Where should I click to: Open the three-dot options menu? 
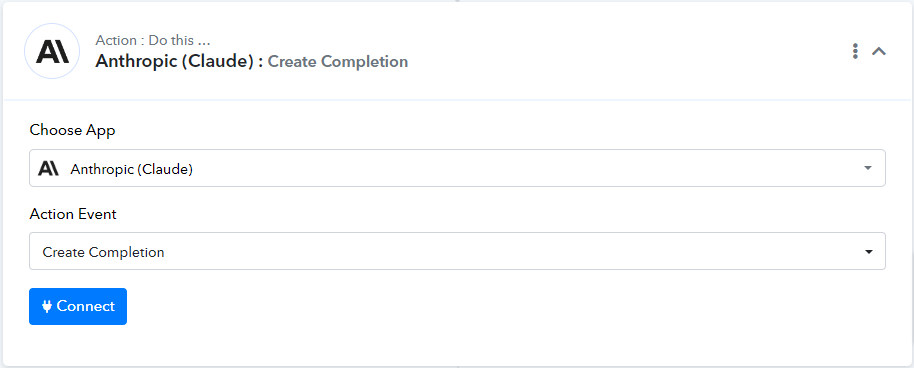pos(855,51)
